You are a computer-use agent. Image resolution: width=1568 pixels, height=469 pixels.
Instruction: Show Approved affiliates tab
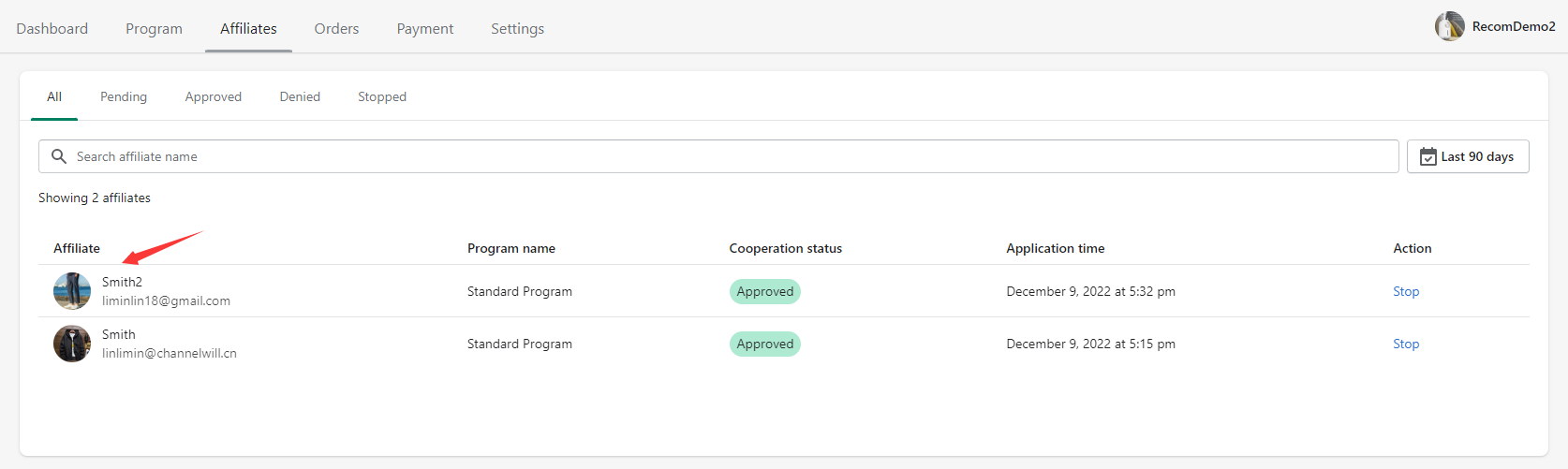click(213, 96)
